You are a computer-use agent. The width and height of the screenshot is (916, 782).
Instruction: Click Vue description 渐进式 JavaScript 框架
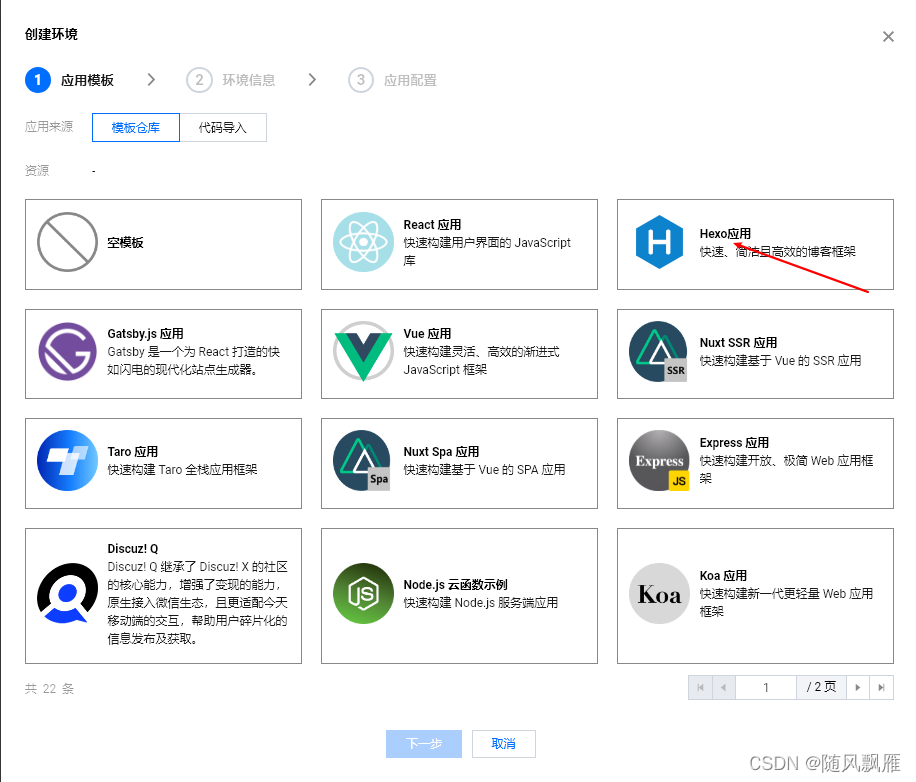481,360
